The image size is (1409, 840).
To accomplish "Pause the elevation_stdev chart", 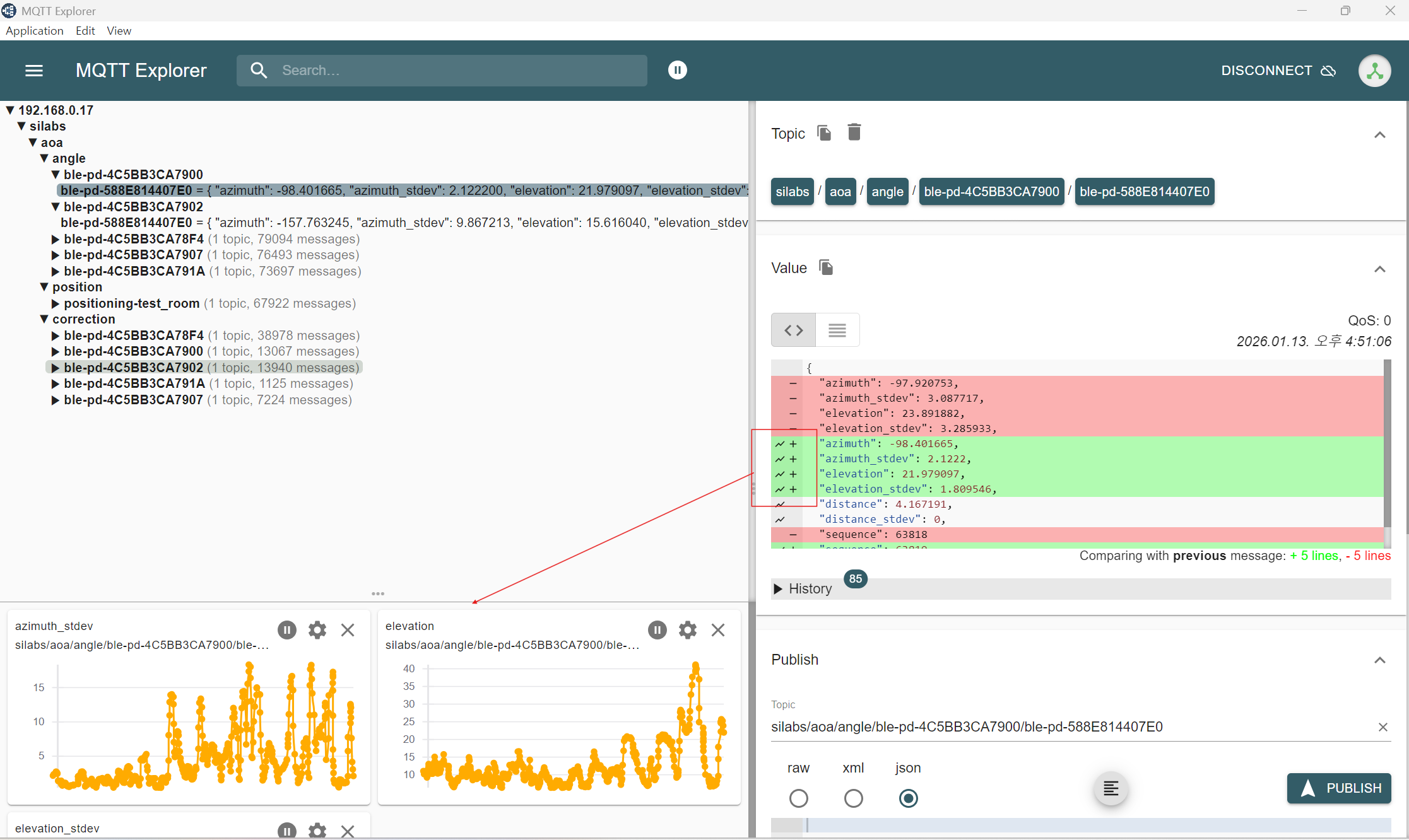I will coord(287,831).
